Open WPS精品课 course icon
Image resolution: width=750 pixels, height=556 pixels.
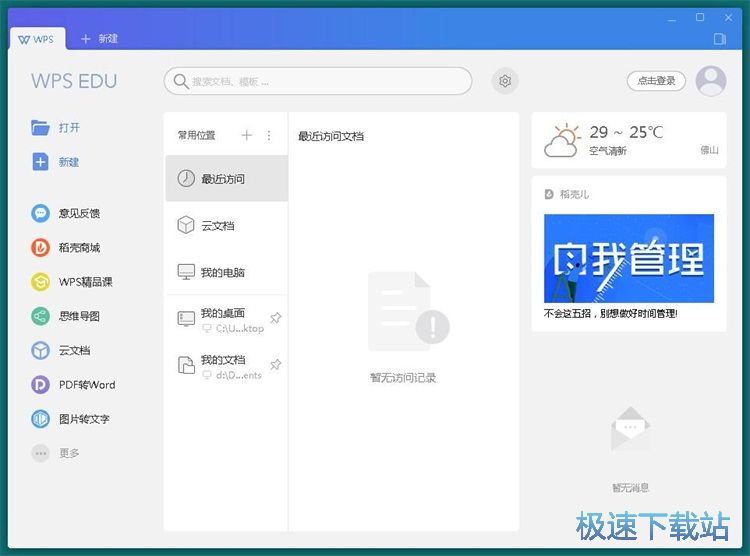click(x=40, y=282)
